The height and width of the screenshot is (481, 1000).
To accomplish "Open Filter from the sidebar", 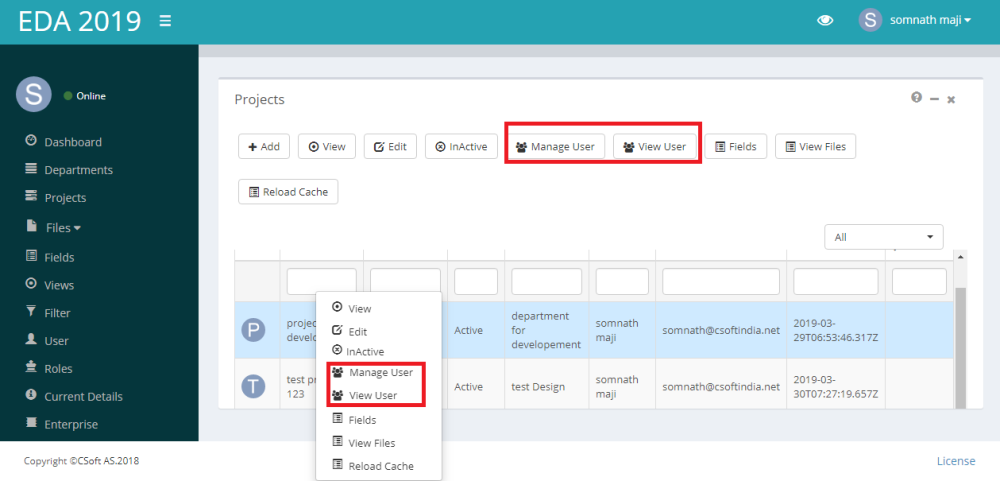I will click(x=57, y=313).
